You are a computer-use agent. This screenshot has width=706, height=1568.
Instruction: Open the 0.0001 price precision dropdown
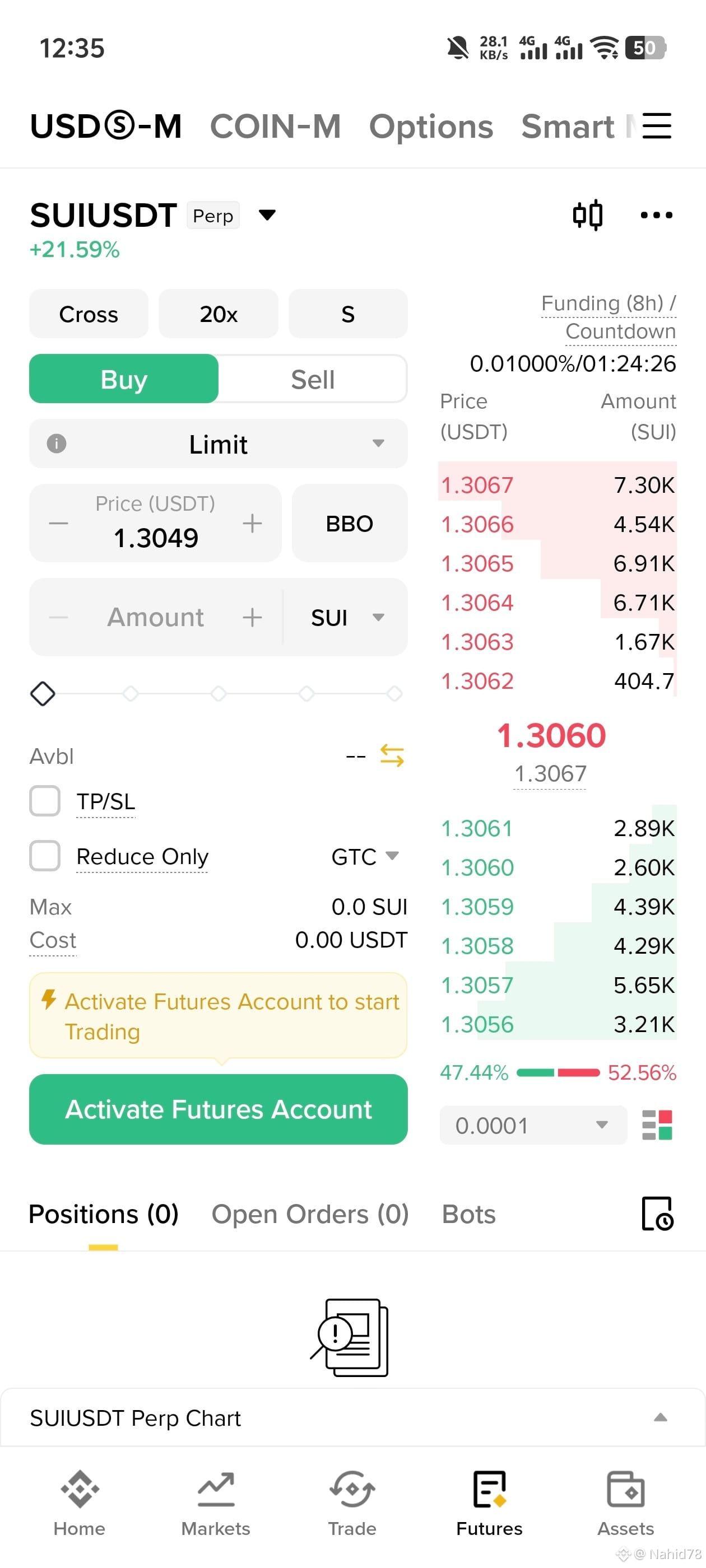pos(533,1125)
